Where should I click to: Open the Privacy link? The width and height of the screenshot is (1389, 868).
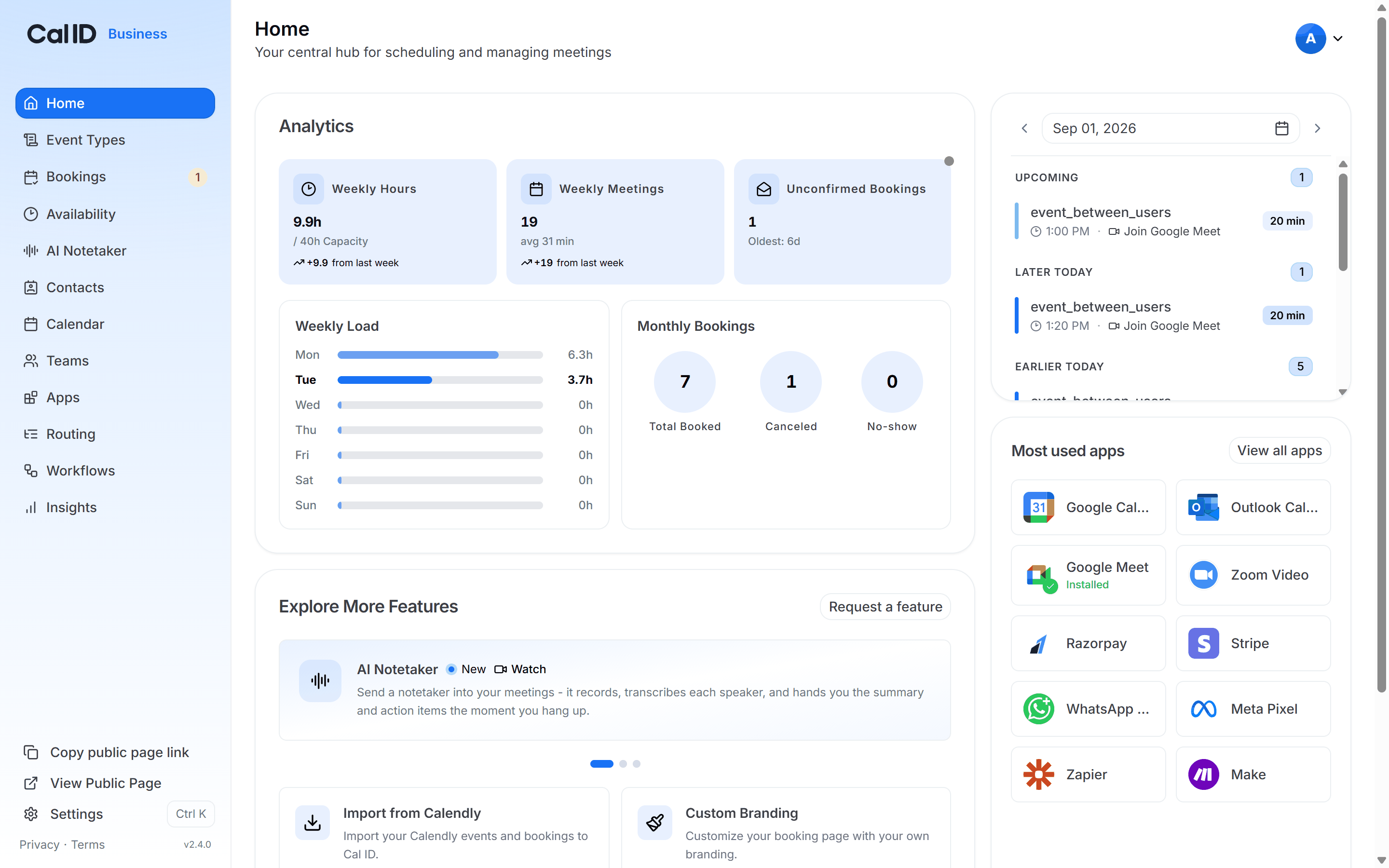(39, 844)
